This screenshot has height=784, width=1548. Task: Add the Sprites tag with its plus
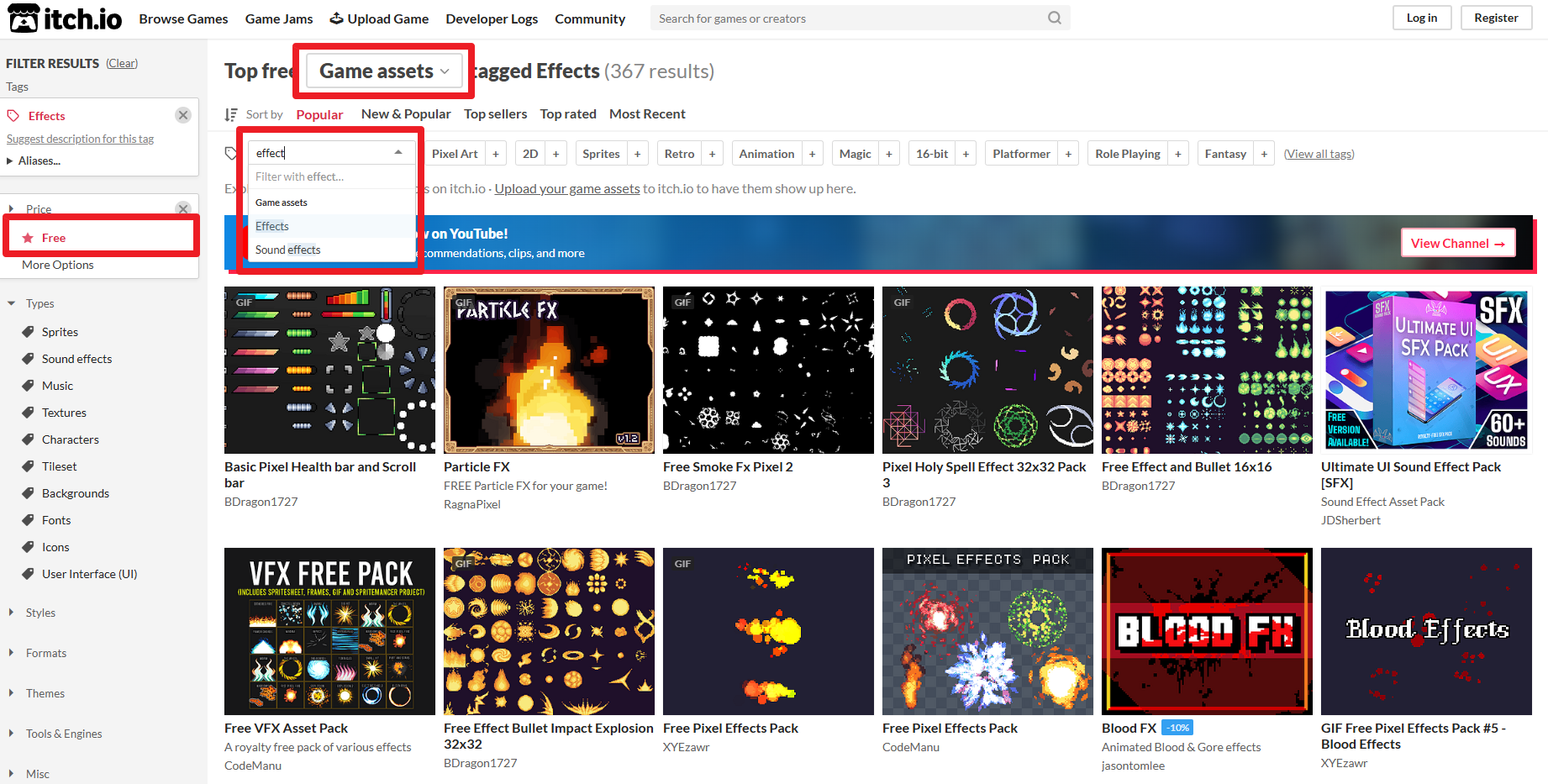pos(638,154)
